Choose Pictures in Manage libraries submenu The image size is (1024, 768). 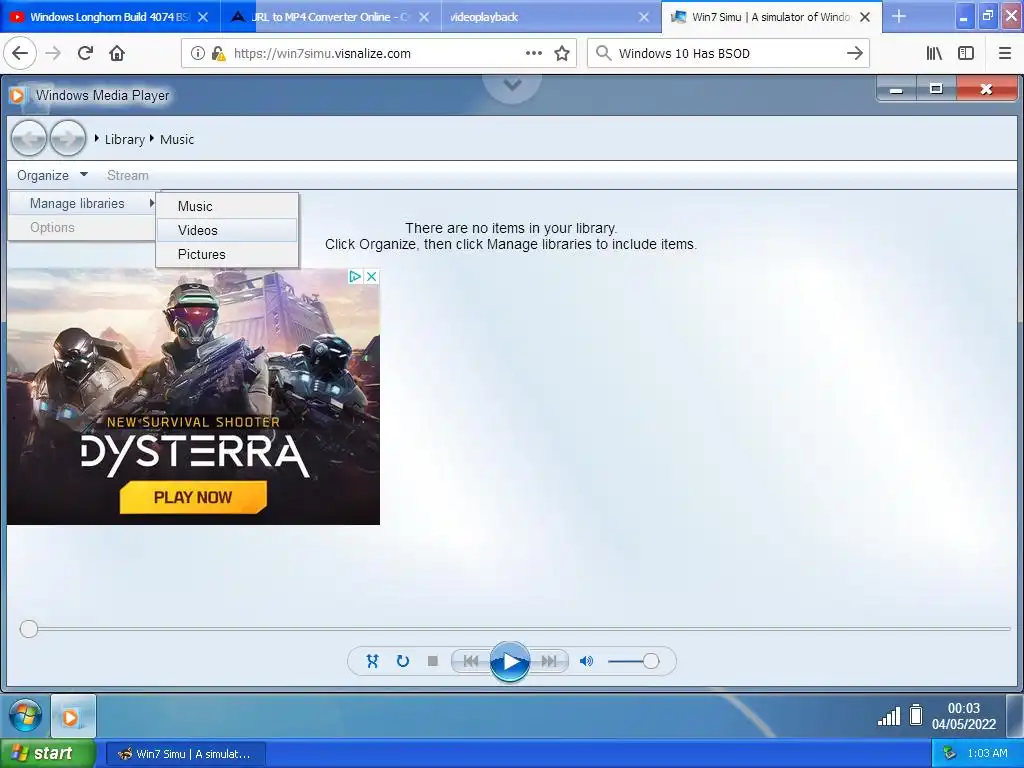pos(227,254)
